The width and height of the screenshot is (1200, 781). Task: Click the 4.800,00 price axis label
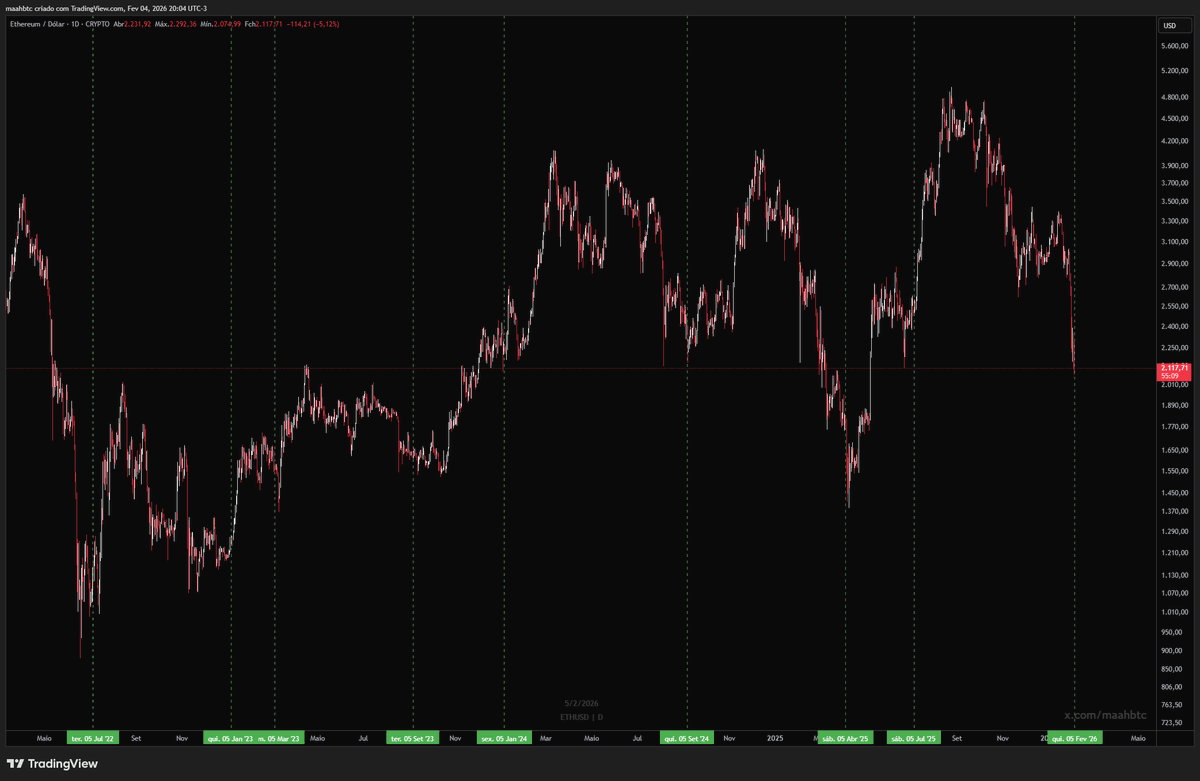1174,98
